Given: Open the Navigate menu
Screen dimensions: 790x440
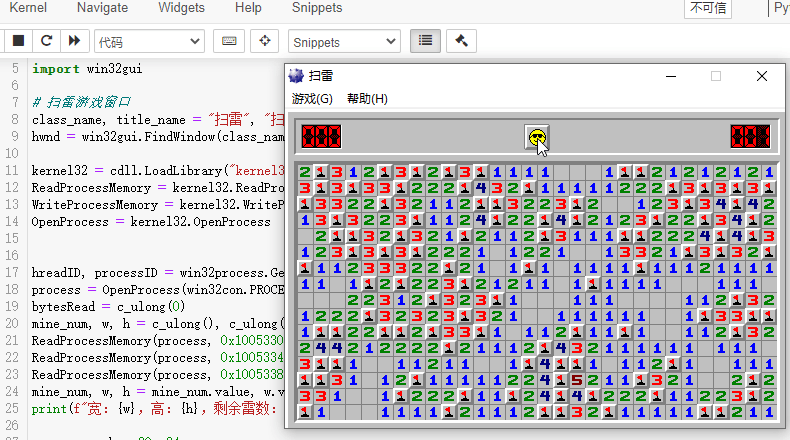Looking at the screenshot, I should coord(102,8).
